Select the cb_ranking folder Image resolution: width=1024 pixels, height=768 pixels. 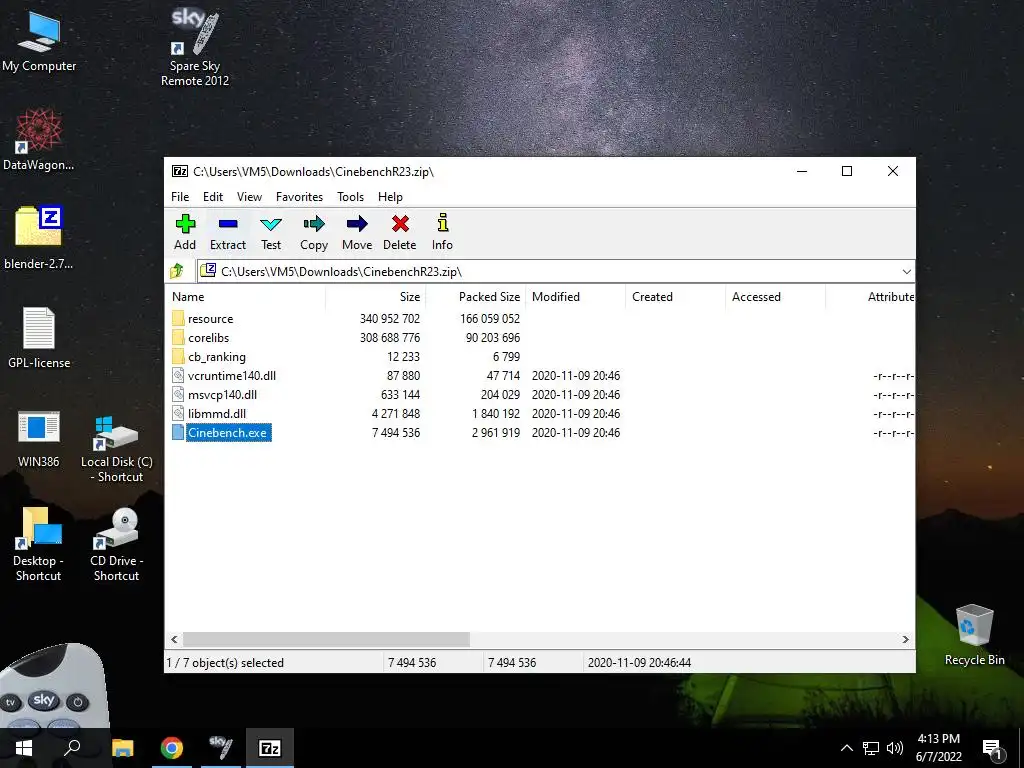pos(217,357)
